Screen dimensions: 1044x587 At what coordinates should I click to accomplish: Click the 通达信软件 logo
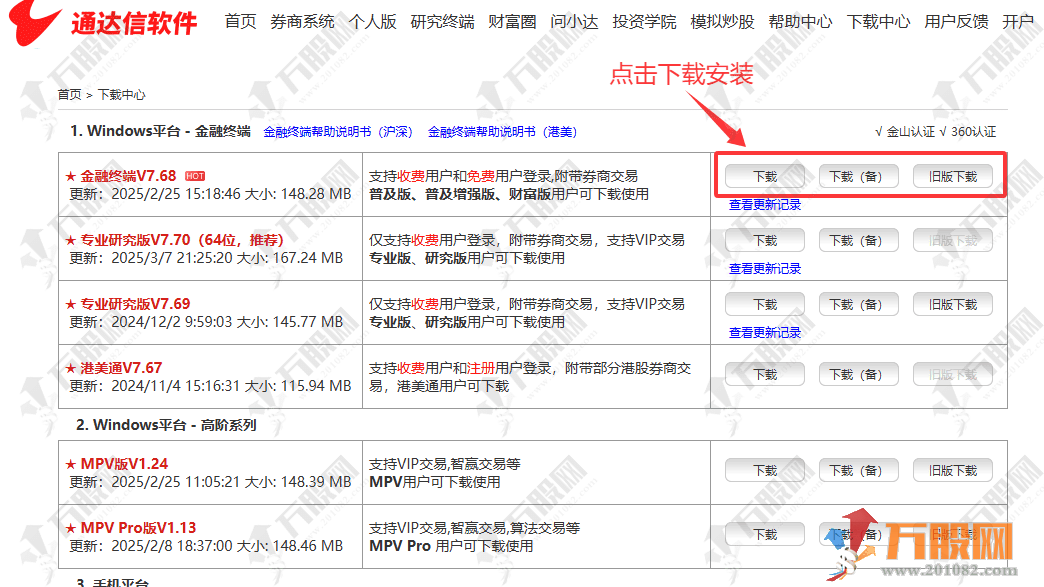click(x=103, y=23)
